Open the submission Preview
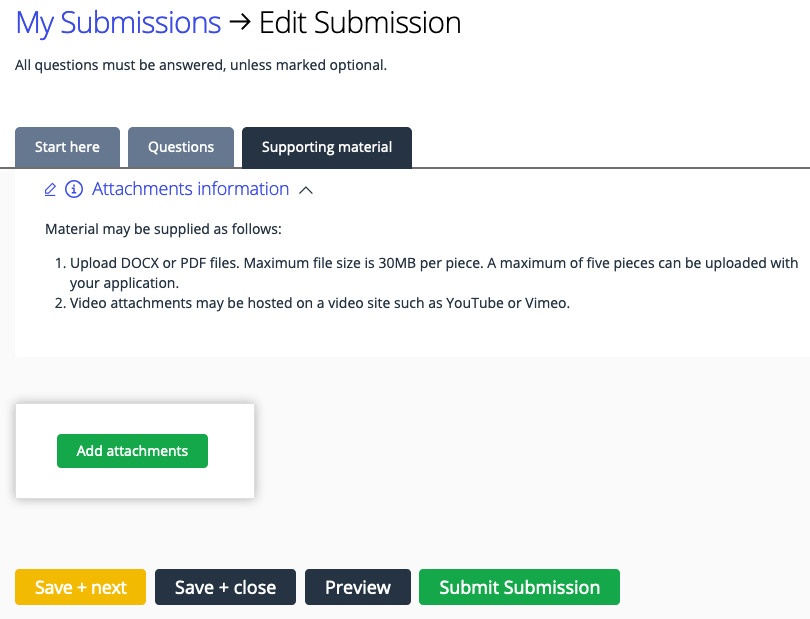The height and width of the screenshot is (619, 810). pyautogui.click(x=357, y=587)
